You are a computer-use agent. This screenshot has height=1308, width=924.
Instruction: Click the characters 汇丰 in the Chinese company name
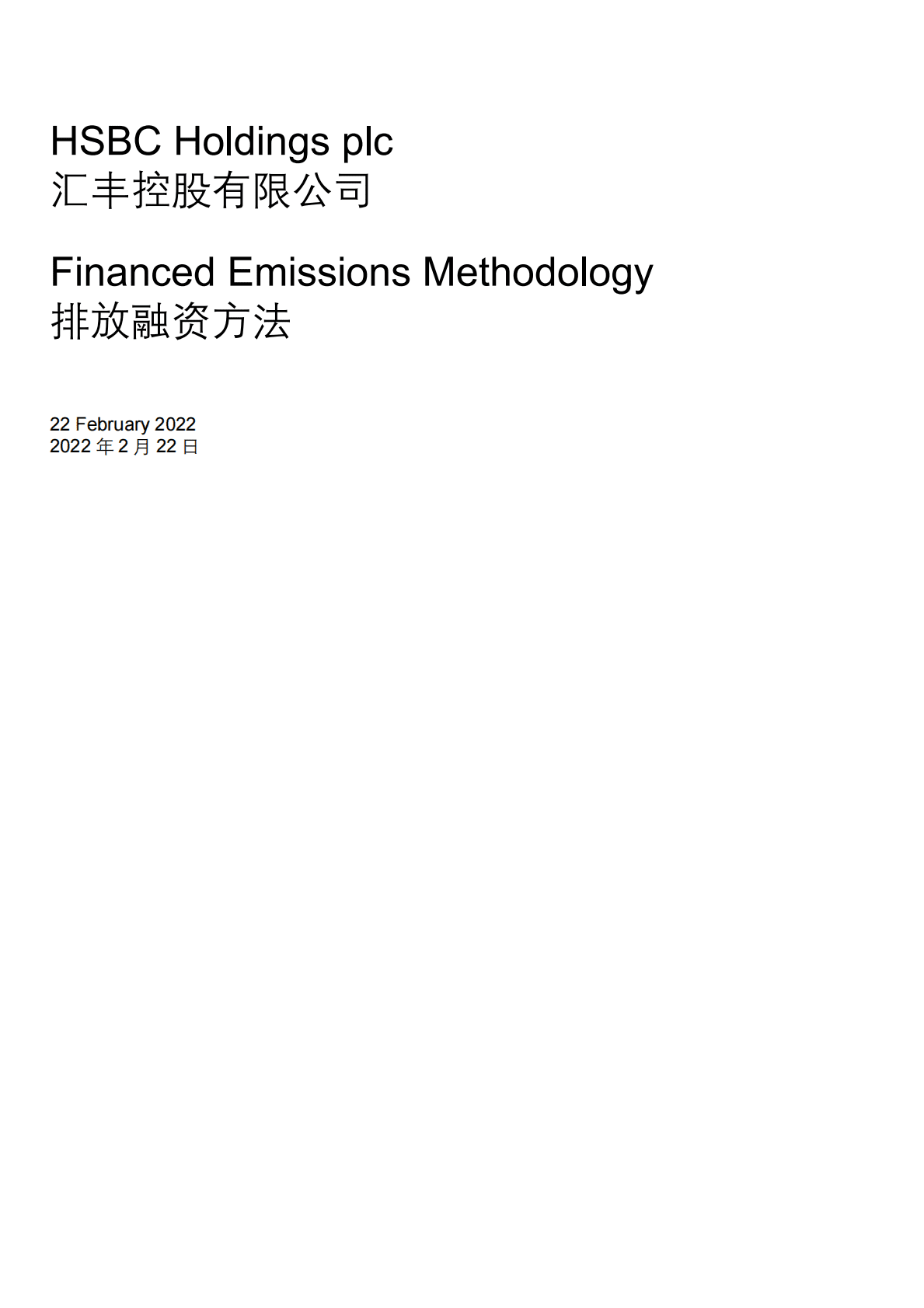point(90,191)
